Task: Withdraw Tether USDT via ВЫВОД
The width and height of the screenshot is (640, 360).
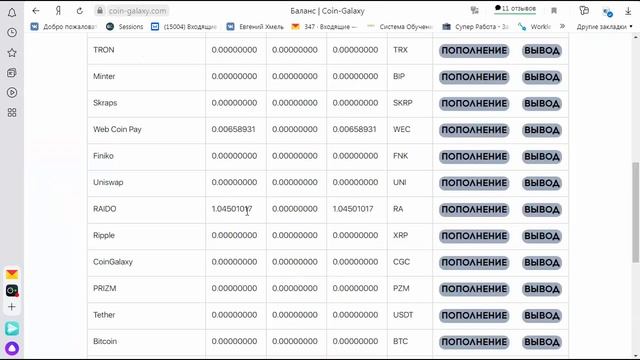Action: (542, 316)
